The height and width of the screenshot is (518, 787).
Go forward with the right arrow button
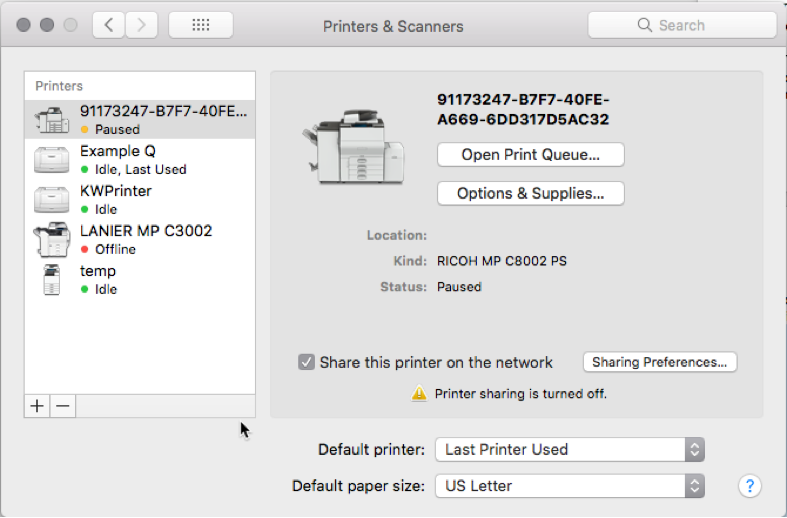[x=141, y=25]
